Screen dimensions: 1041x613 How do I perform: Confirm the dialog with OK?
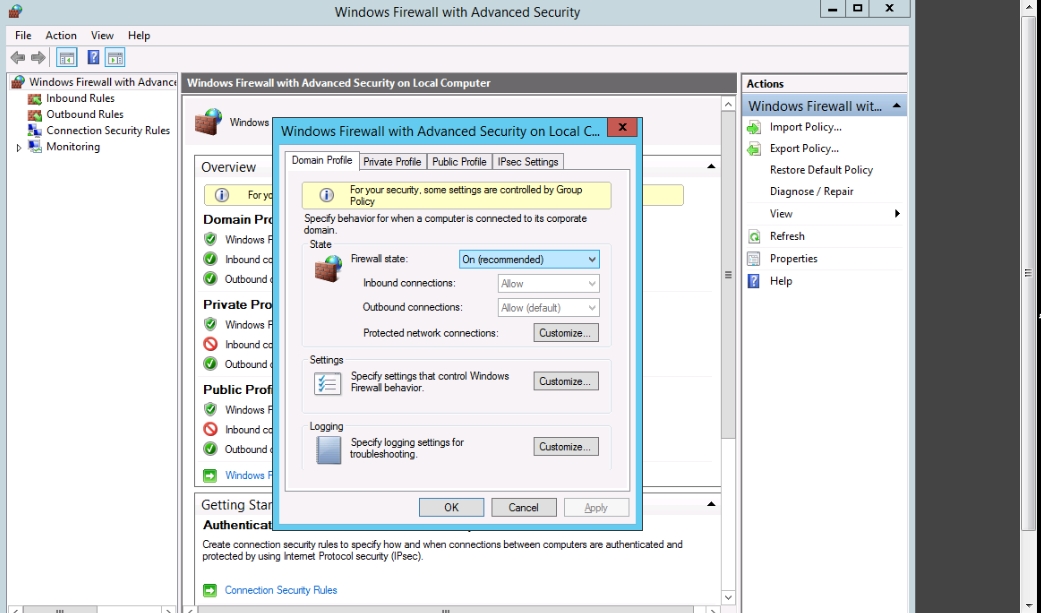point(451,507)
